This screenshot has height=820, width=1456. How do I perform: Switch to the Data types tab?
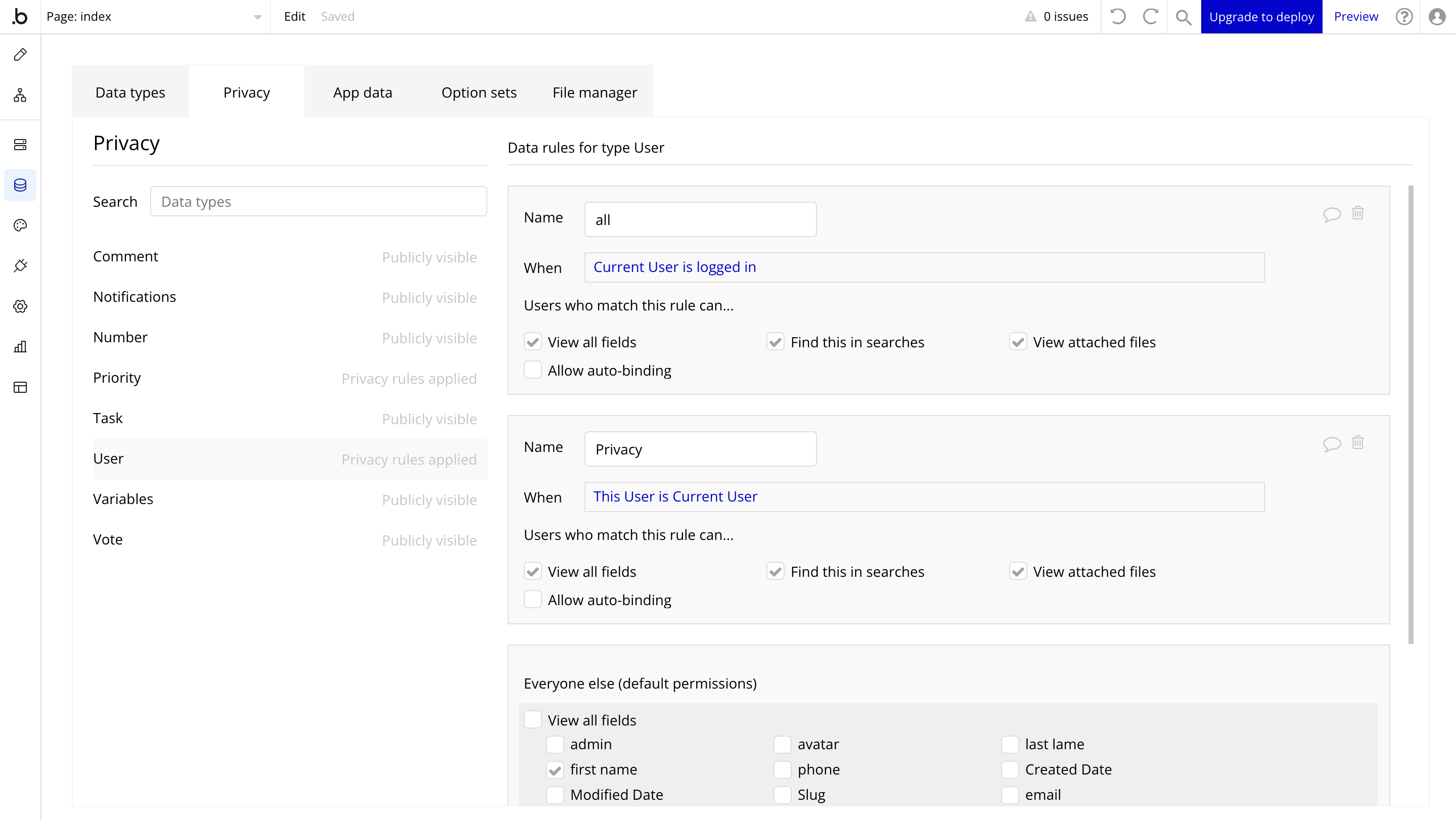[x=130, y=92]
